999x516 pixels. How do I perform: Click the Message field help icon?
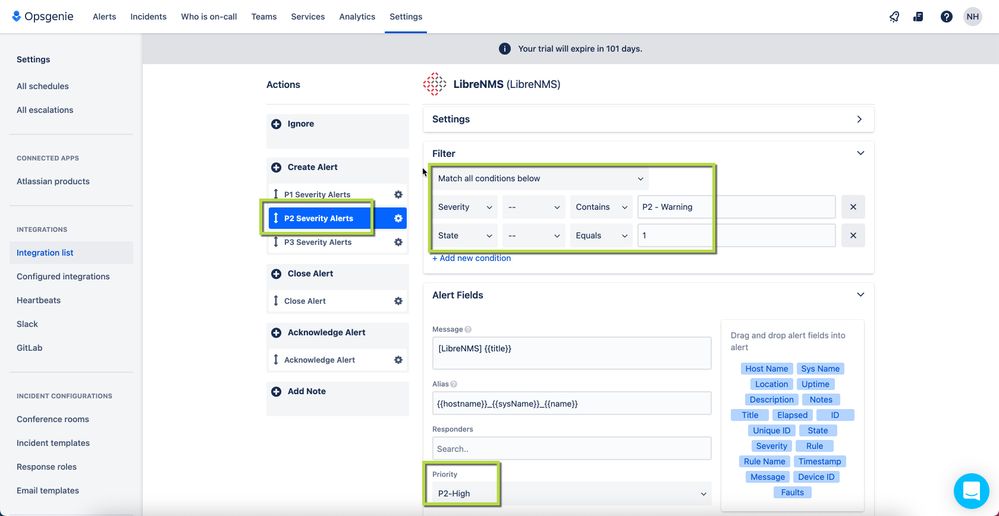(x=468, y=330)
